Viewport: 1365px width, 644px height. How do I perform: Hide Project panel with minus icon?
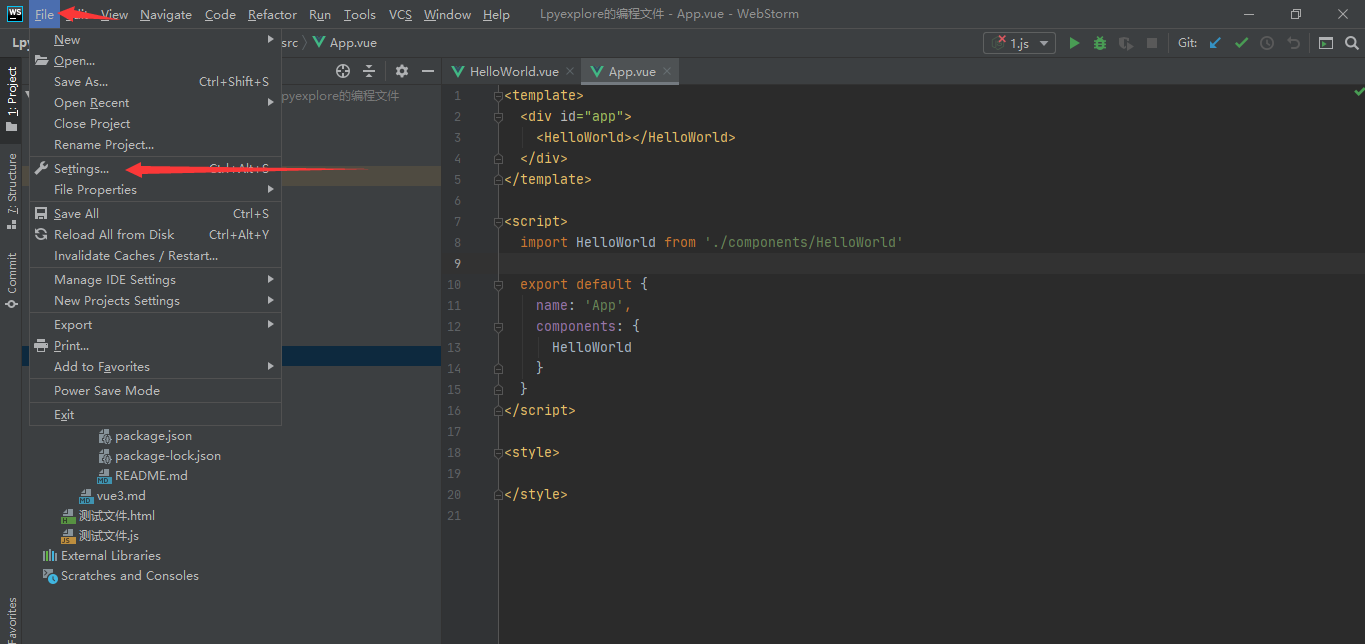click(428, 71)
